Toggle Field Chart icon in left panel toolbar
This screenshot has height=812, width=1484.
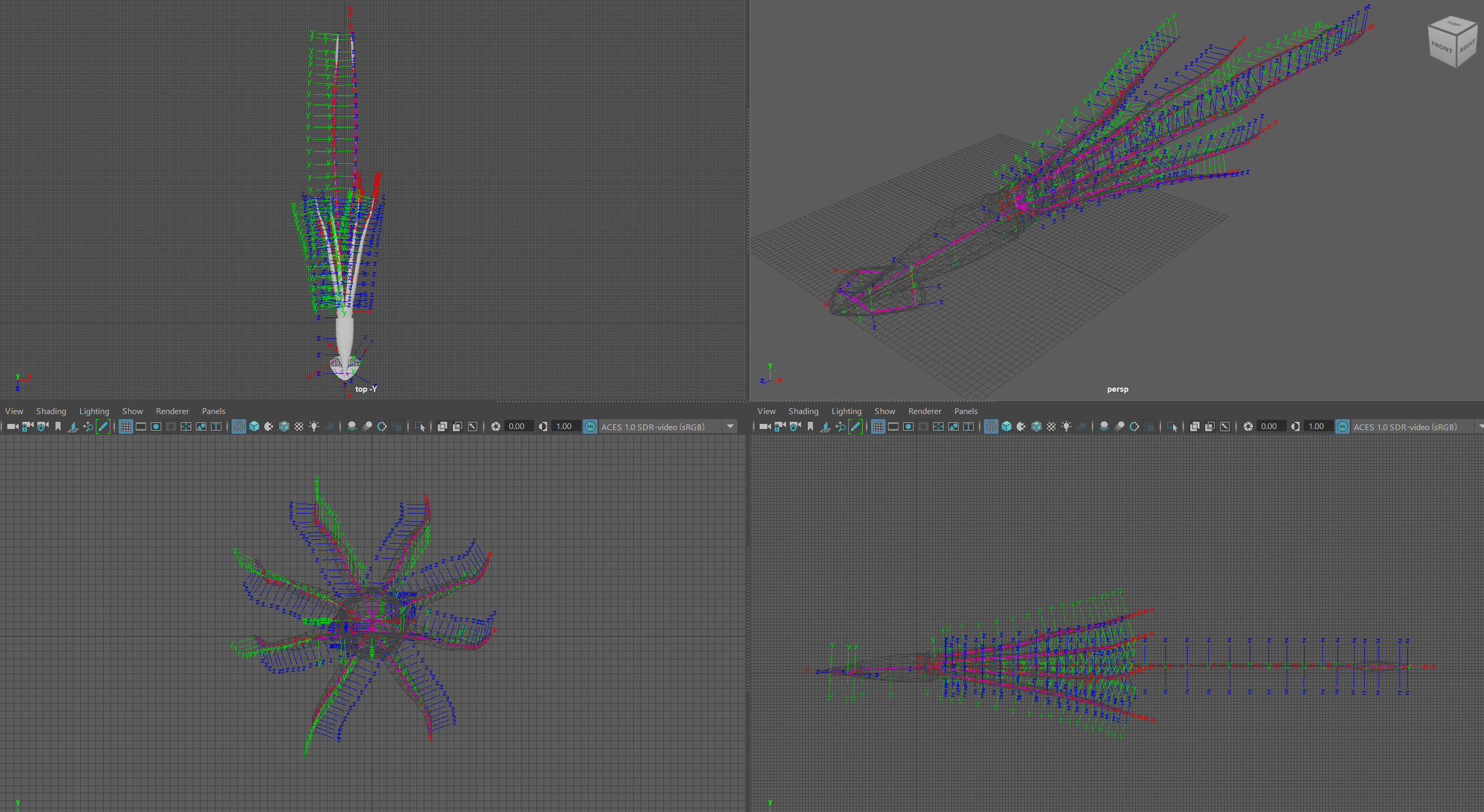[186, 426]
